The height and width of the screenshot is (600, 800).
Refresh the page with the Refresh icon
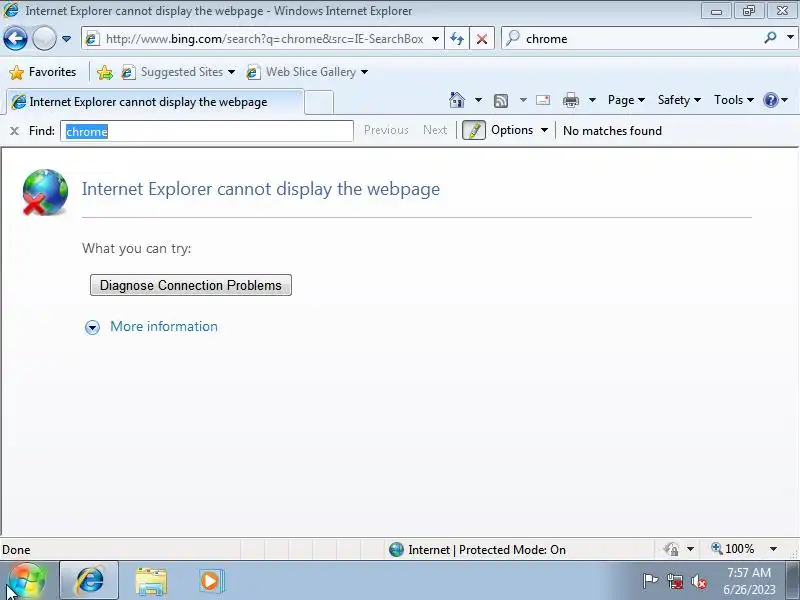click(x=457, y=39)
